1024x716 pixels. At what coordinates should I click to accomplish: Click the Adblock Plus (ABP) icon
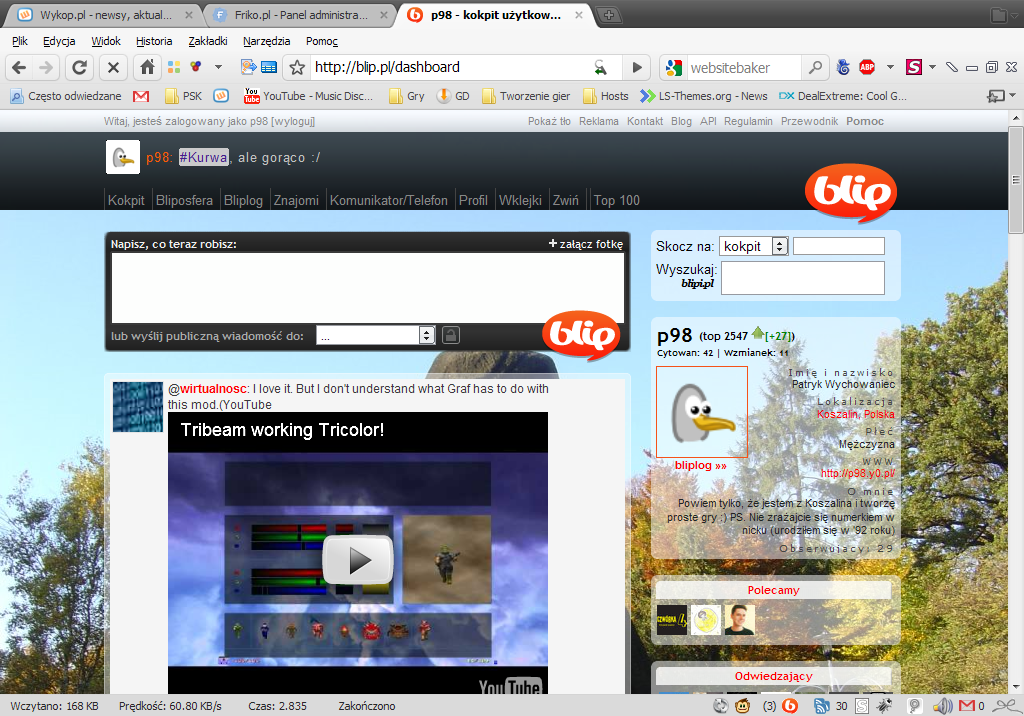coord(866,67)
